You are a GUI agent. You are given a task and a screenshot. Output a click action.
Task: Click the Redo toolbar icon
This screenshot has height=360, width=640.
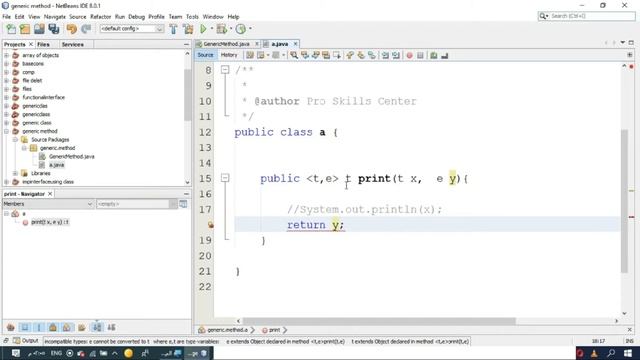(86, 29)
